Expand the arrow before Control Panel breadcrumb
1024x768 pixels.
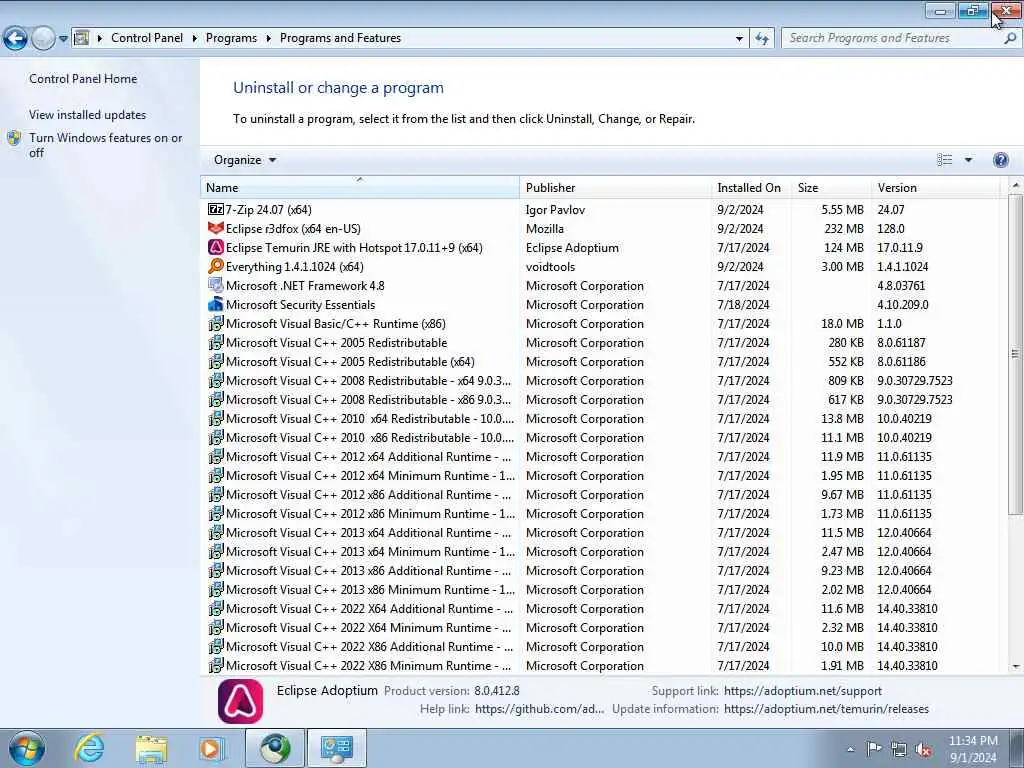pos(100,39)
